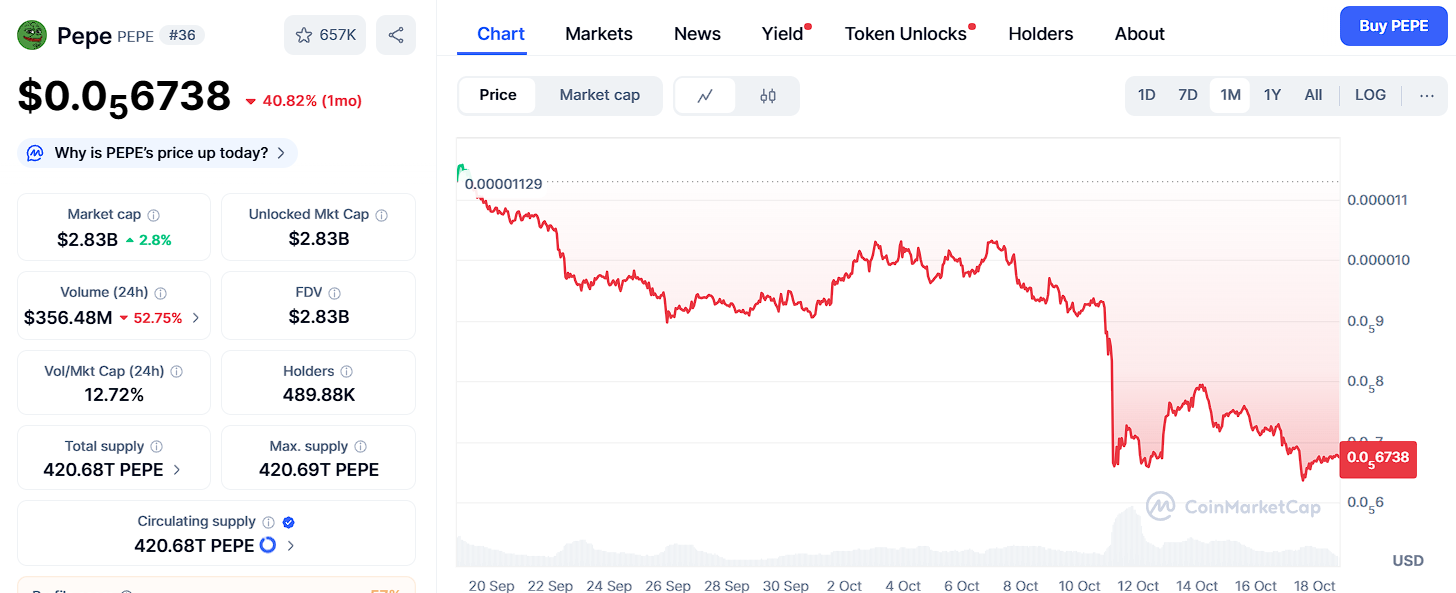Select the 7D time range
Screen dimensions: 1456x593
(1188, 95)
